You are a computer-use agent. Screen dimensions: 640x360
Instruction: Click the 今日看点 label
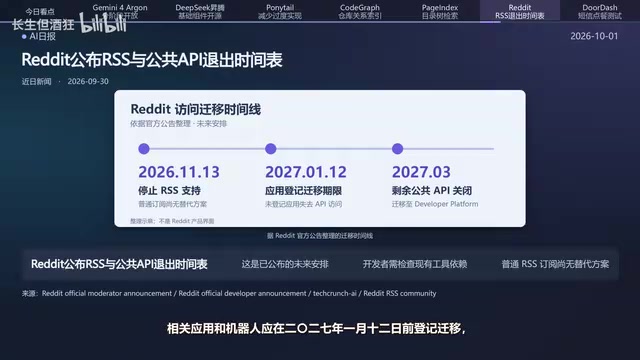pos(40,12)
